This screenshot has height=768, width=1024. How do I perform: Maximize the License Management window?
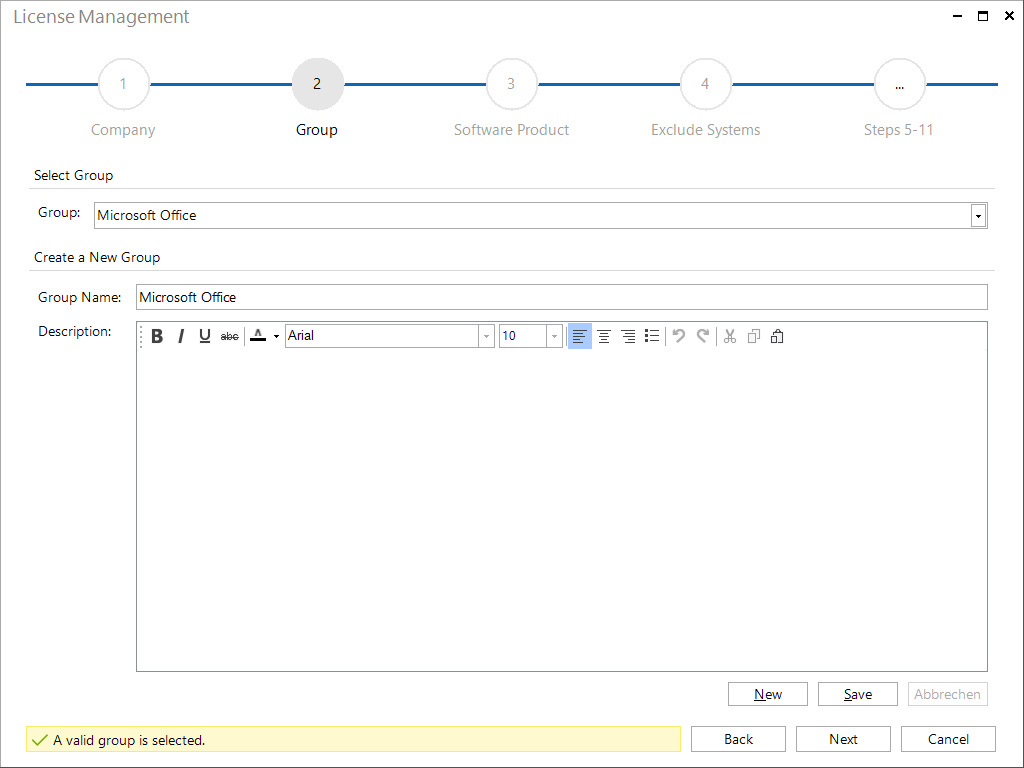[983, 16]
